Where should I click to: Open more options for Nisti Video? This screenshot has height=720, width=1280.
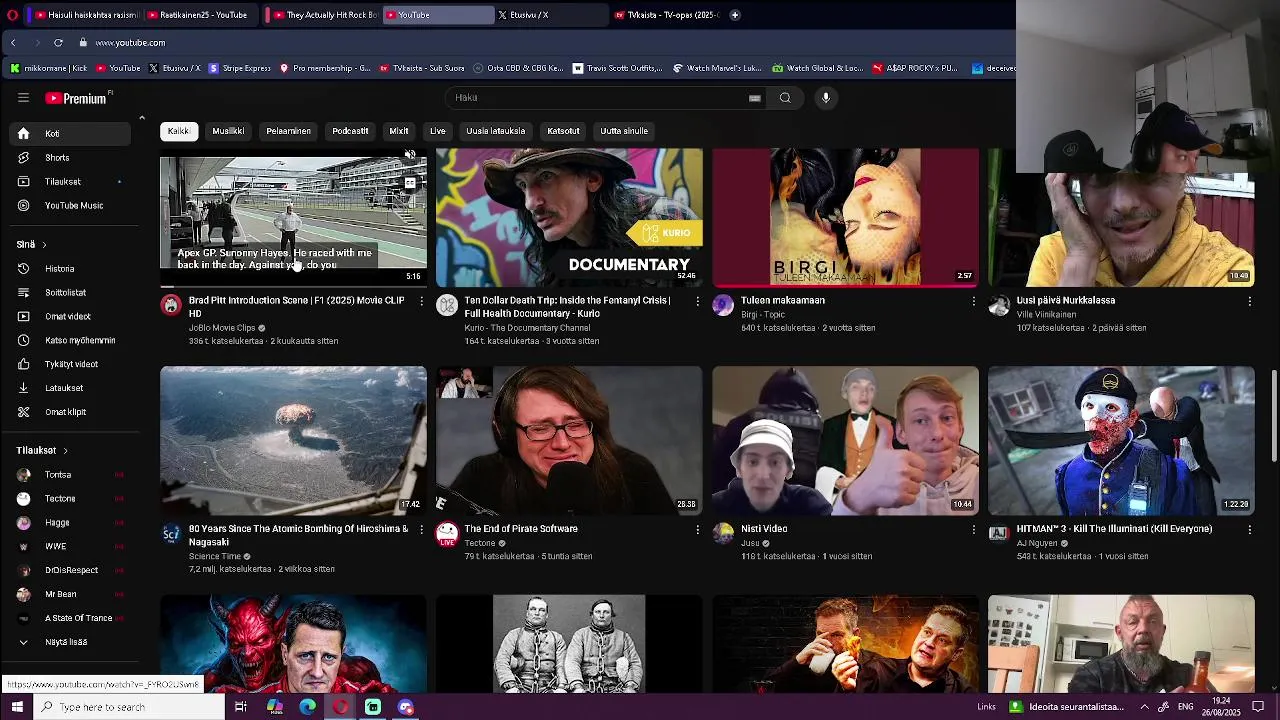(973, 530)
